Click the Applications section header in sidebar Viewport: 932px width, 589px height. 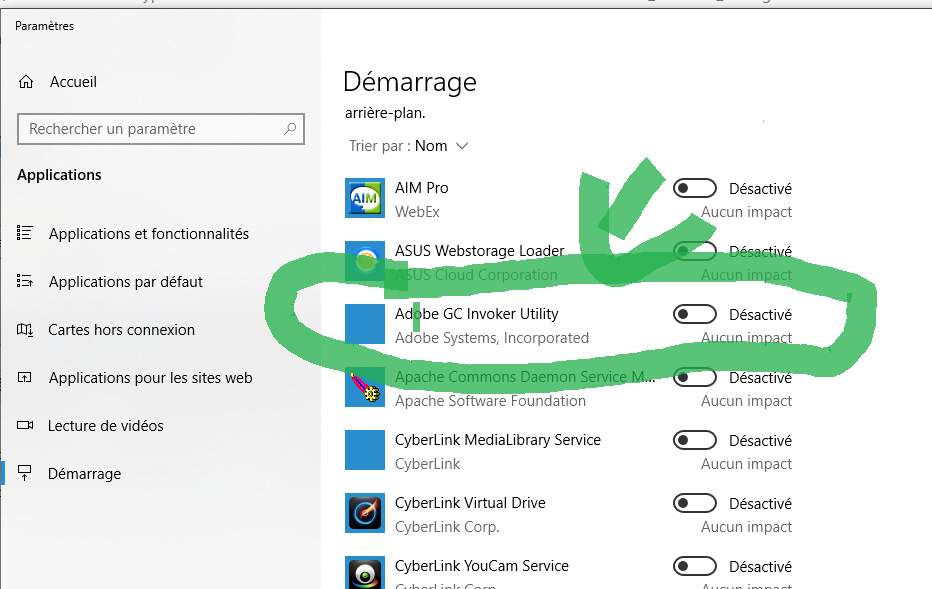tap(59, 175)
